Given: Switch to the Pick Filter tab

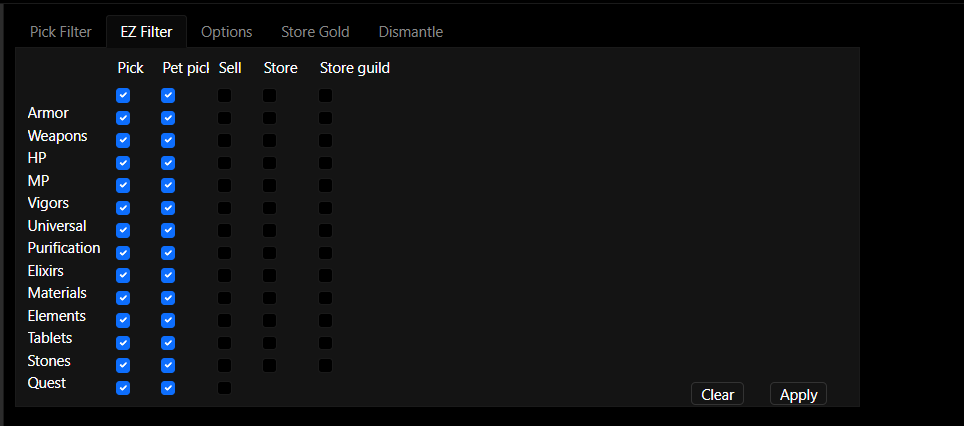Looking at the screenshot, I should (x=61, y=32).
